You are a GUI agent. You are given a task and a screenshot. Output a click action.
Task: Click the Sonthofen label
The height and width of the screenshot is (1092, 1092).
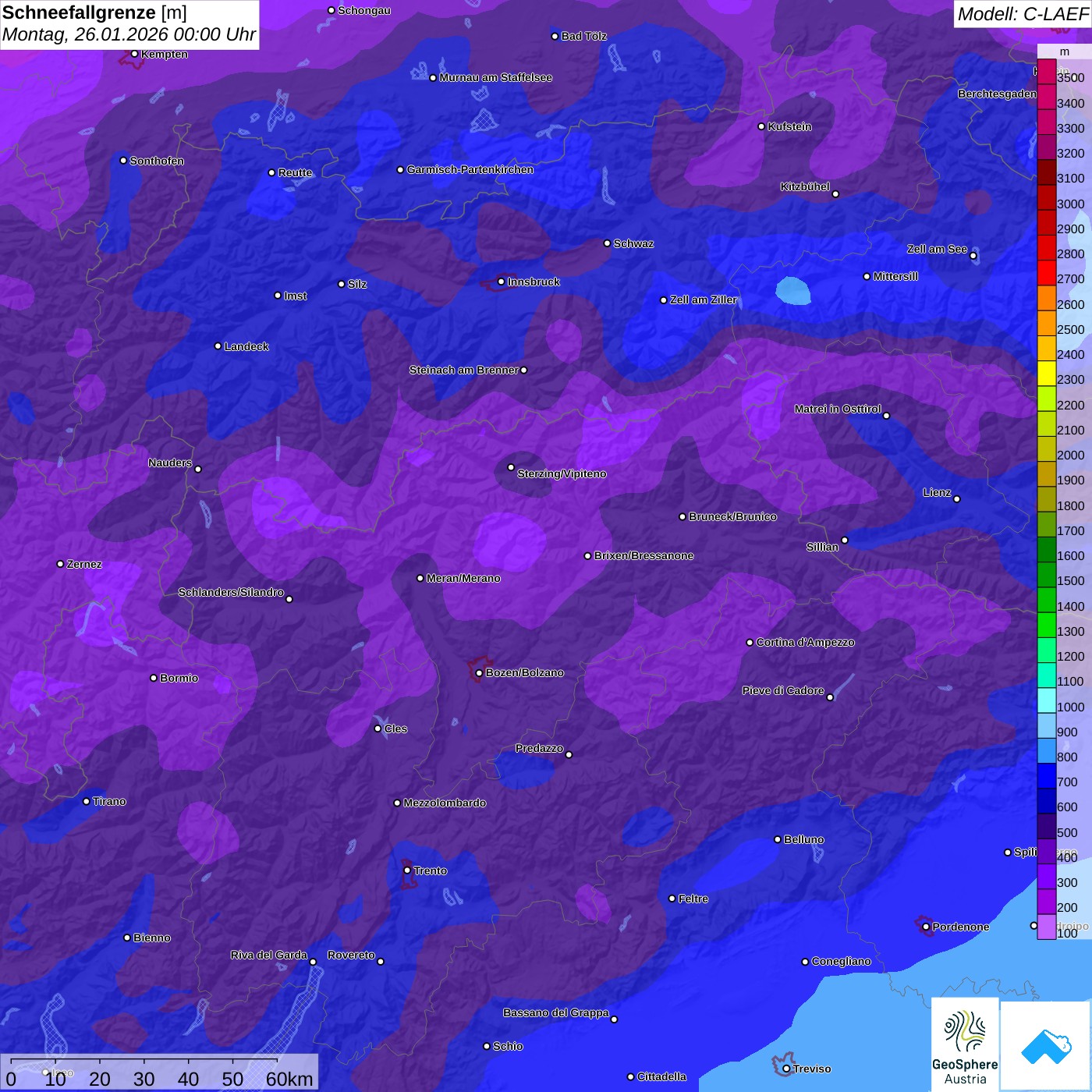click(x=157, y=161)
